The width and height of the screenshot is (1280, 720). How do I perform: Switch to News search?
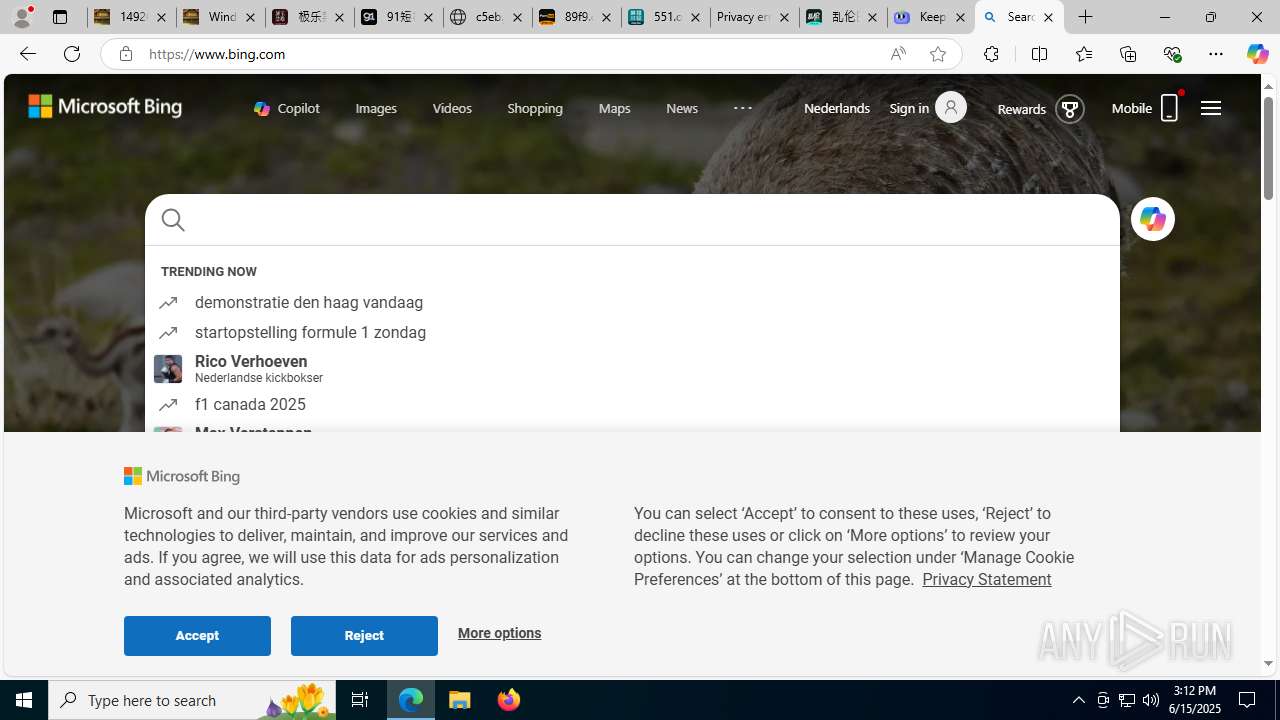tap(682, 108)
